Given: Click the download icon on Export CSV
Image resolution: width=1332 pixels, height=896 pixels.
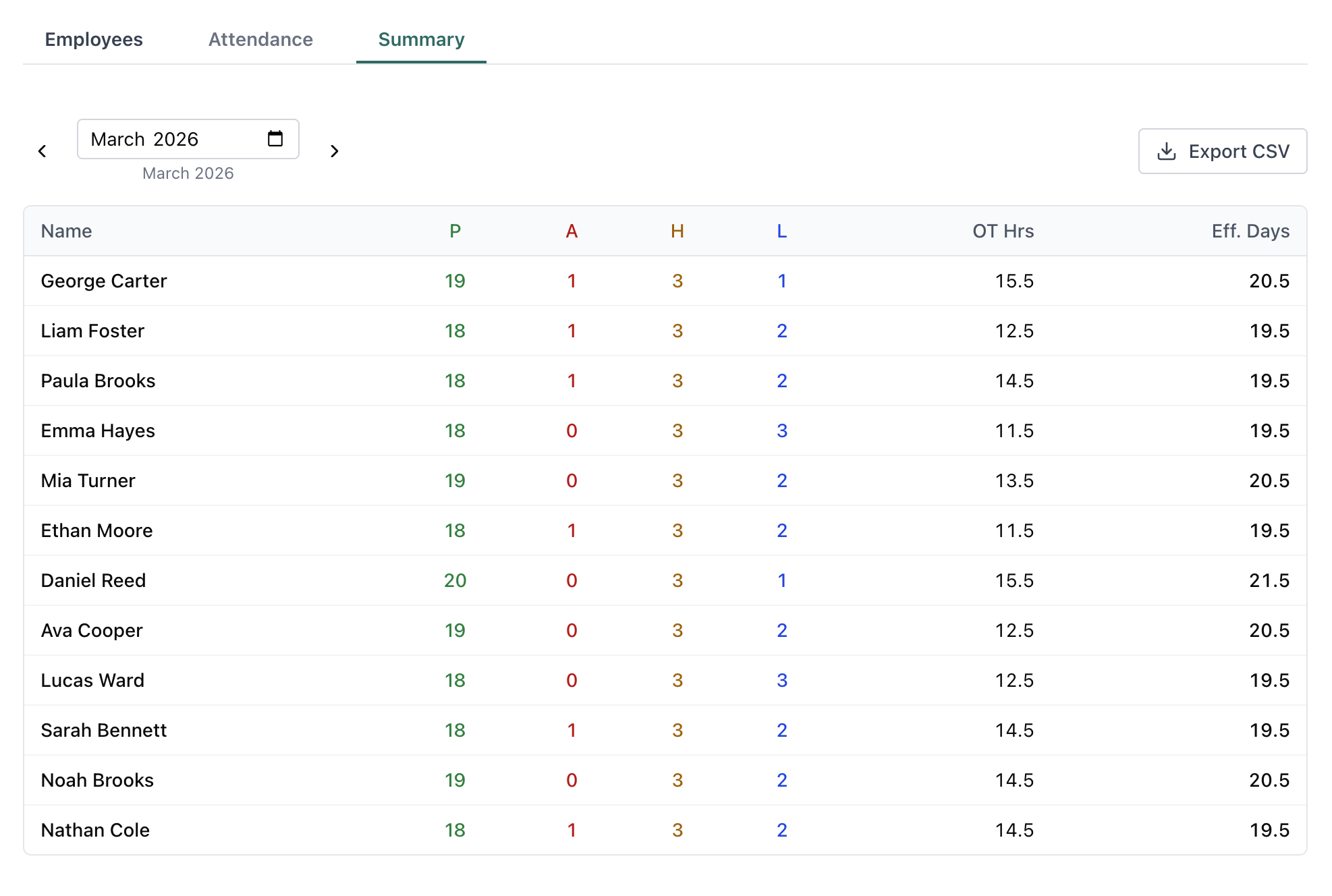Looking at the screenshot, I should click(x=1167, y=151).
